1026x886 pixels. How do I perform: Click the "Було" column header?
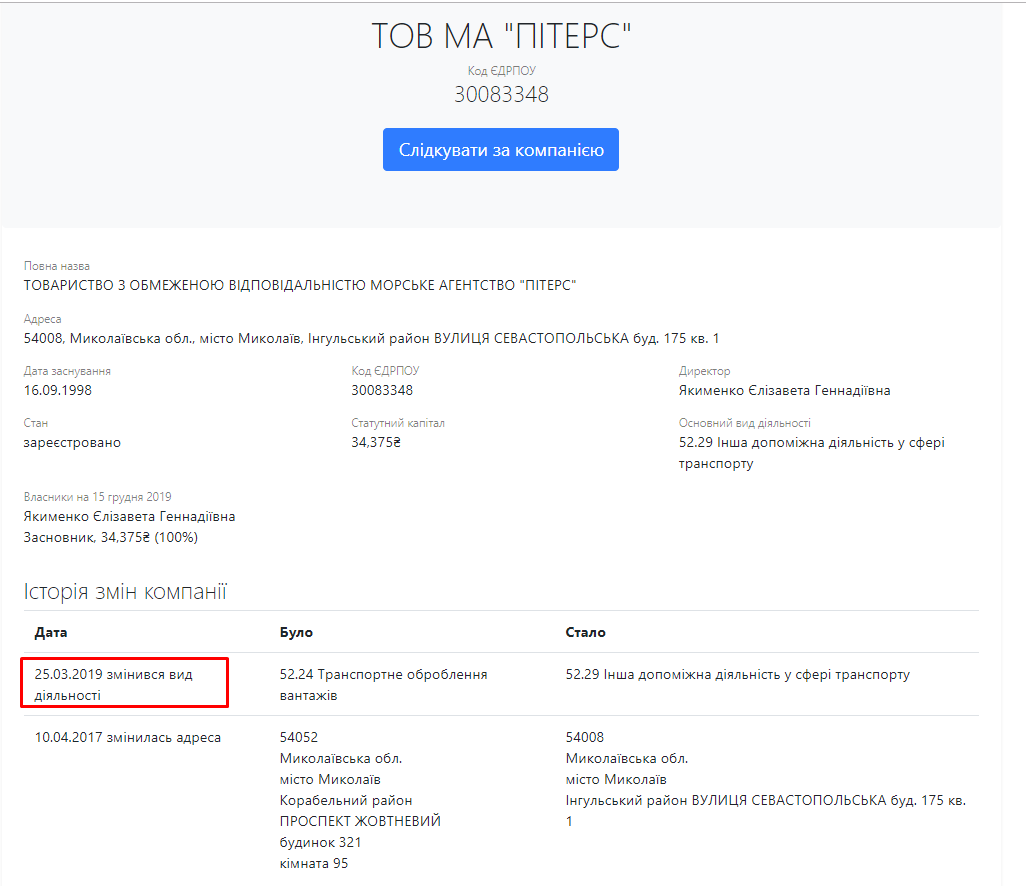(296, 632)
